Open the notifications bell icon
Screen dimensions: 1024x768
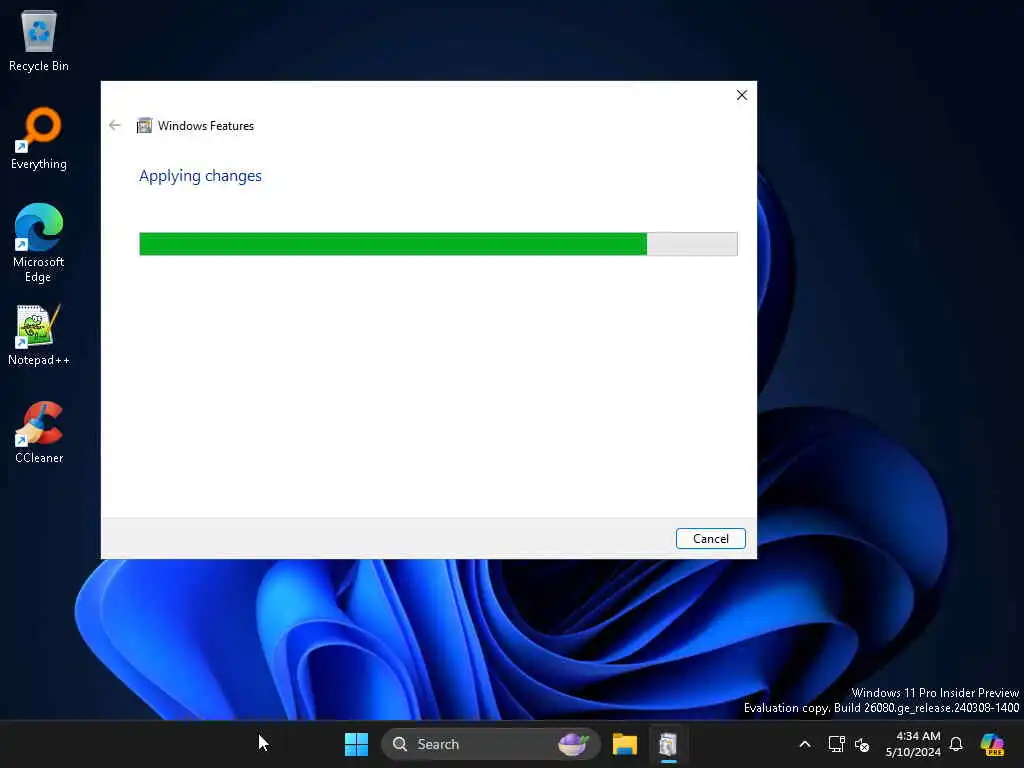pyautogui.click(x=956, y=744)
